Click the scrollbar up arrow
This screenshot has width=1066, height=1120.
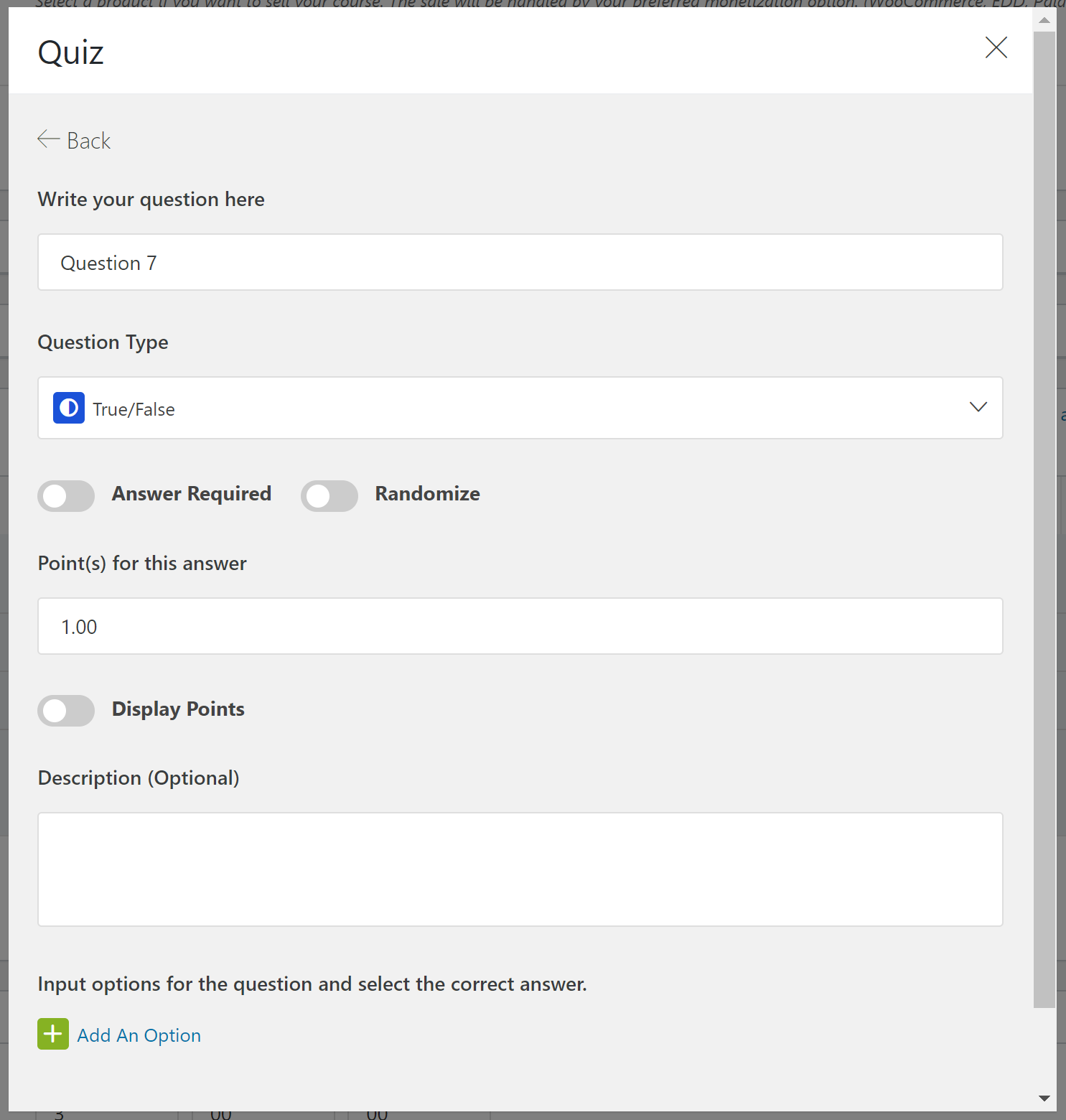coord(1044,20)
